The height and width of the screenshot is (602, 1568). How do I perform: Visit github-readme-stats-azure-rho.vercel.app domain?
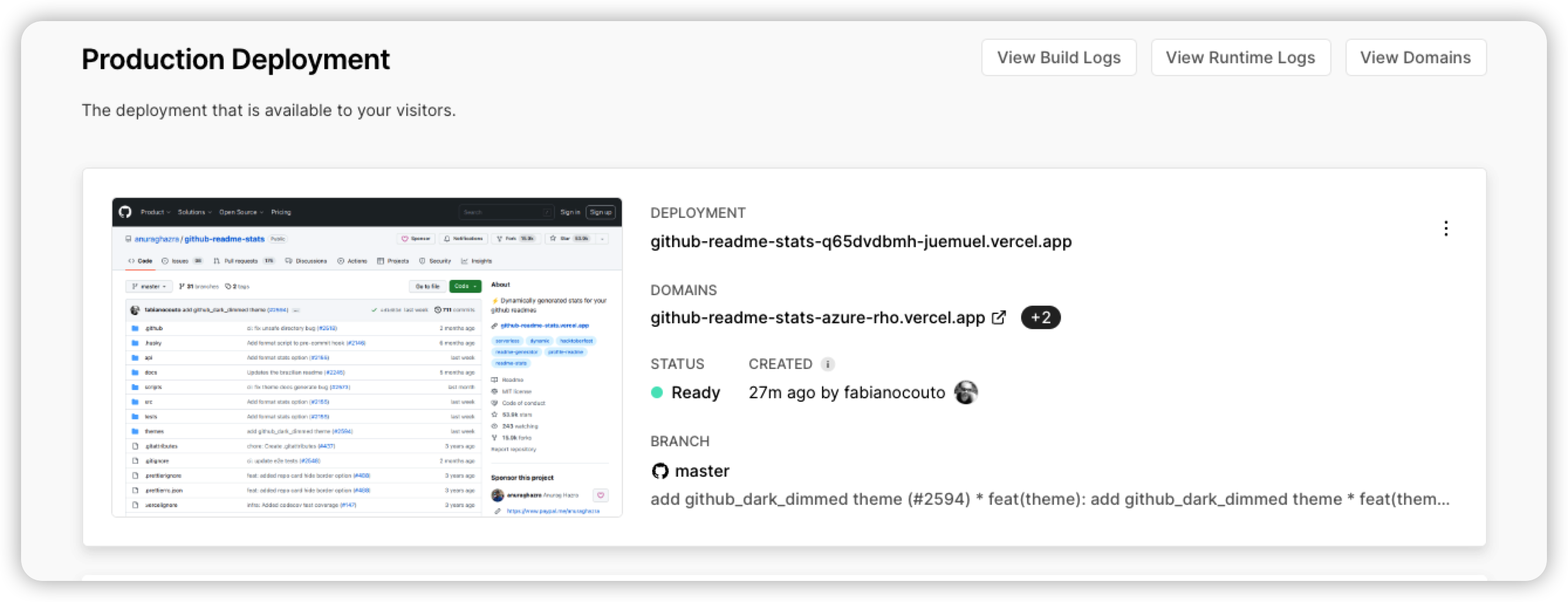[x=817, y=317]
